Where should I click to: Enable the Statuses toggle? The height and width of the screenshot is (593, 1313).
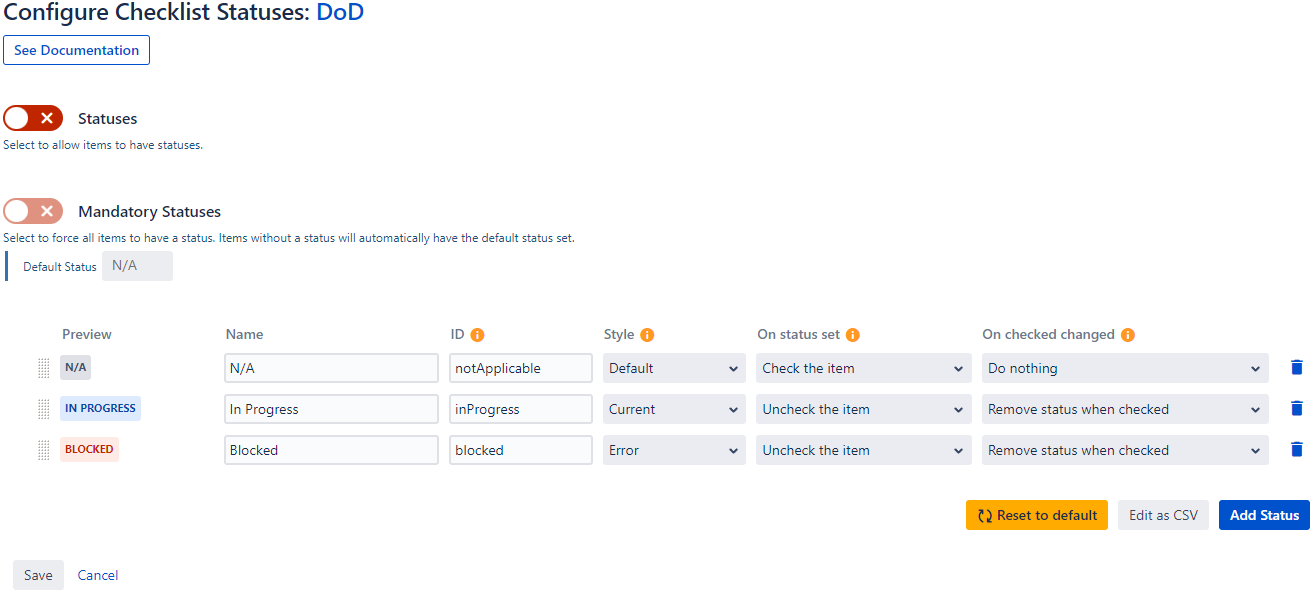tap(33, 118)
